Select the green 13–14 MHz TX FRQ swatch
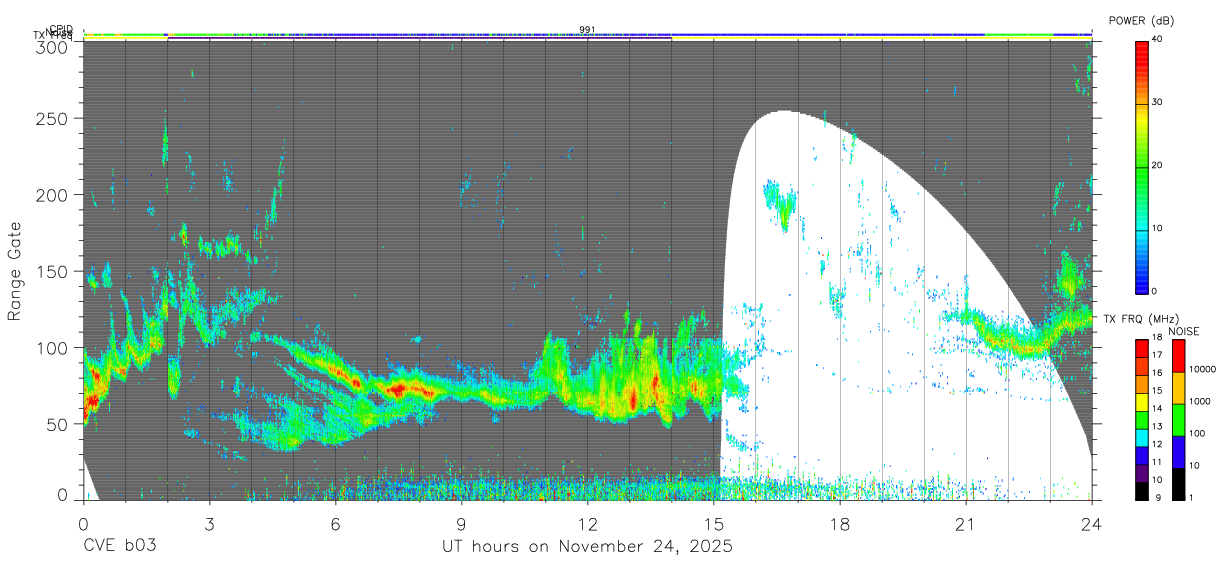1228x567 pixels. pos(1141,420)
